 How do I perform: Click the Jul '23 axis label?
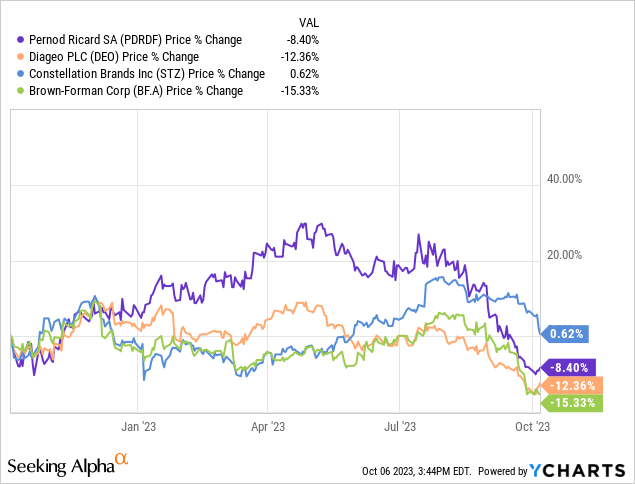[400, 427]
